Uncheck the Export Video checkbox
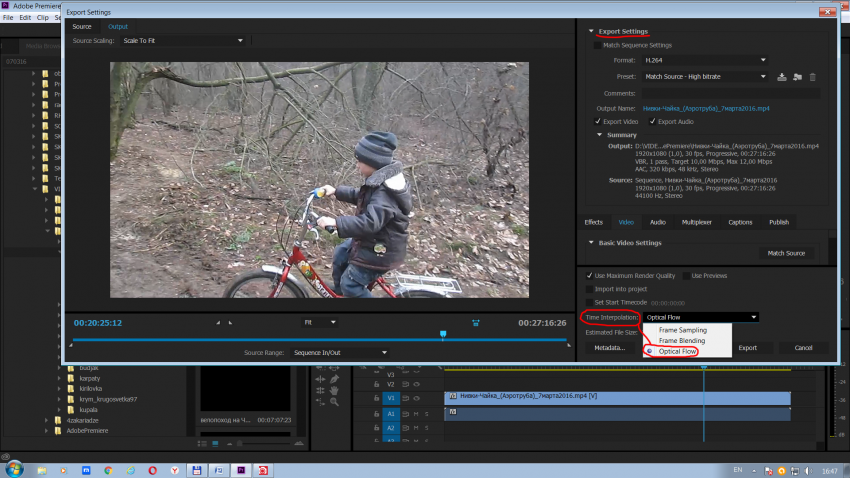This screenshot has width=850, height=478. pos(597,121)
